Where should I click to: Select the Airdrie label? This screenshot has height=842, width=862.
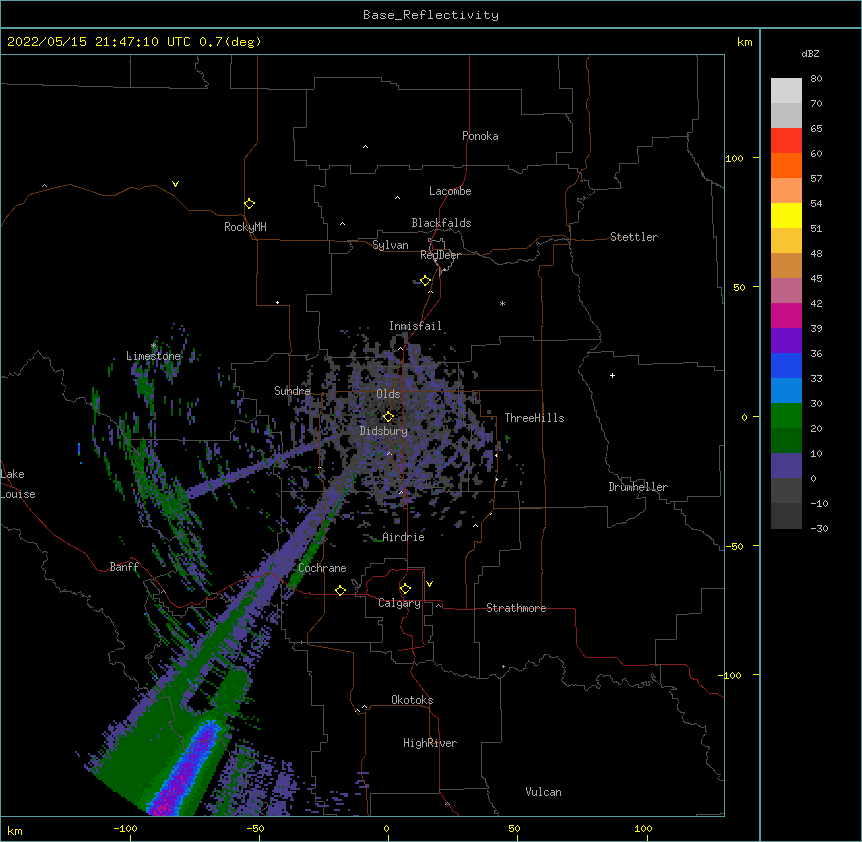coord(404,537)
